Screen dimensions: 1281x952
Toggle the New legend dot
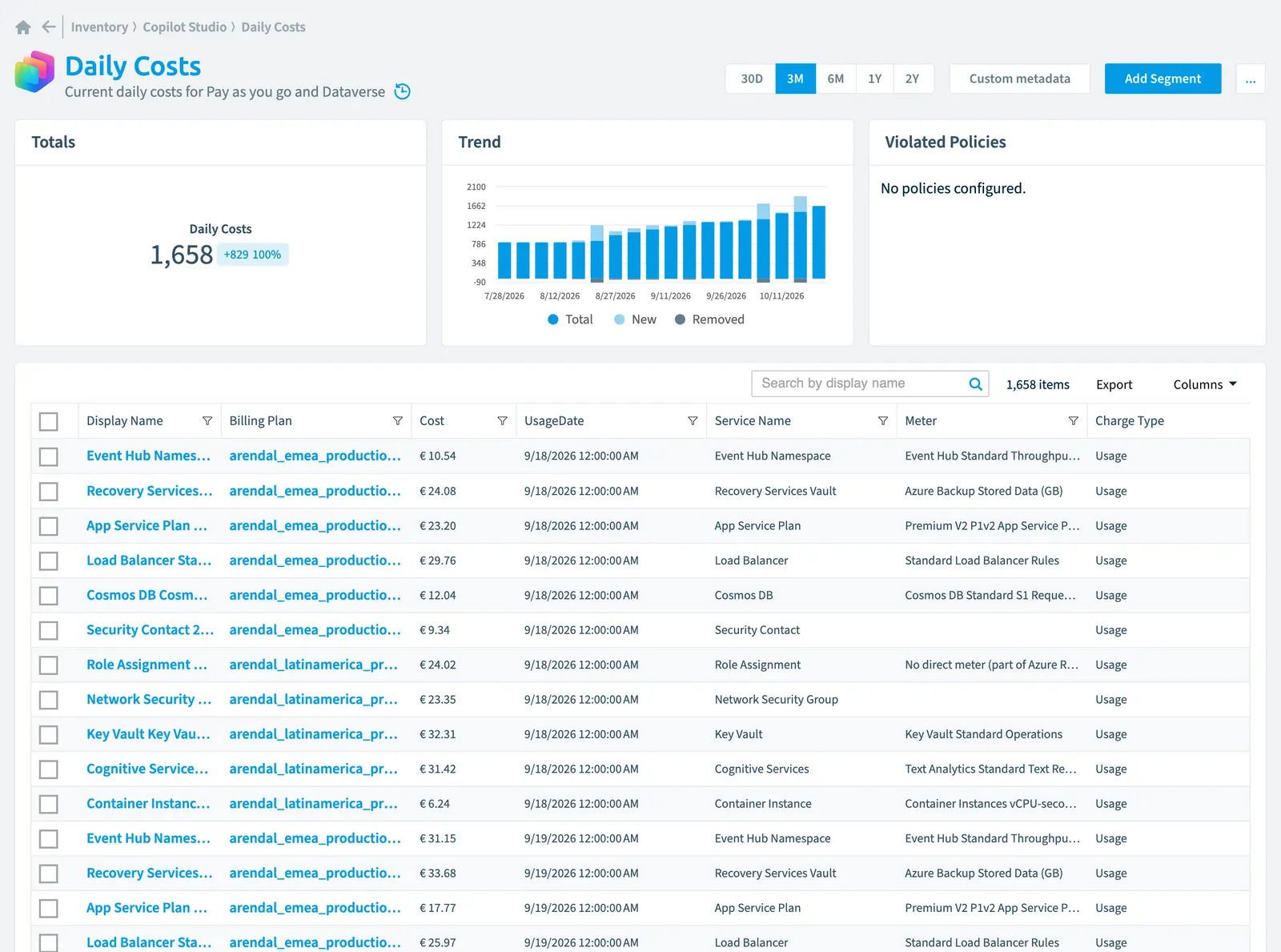coord(619,319)
